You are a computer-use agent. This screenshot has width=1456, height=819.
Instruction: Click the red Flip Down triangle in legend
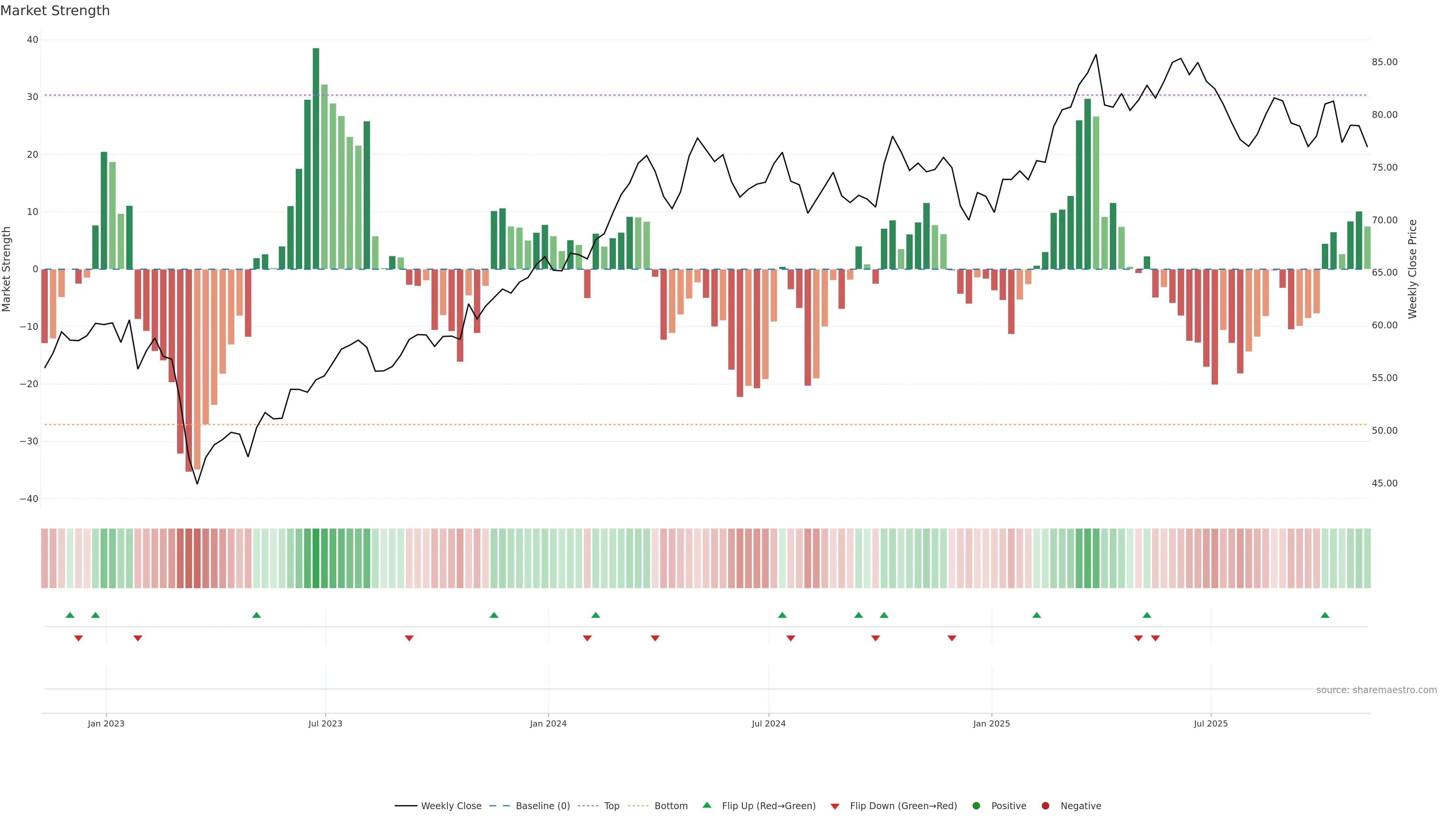pos(835,806)
